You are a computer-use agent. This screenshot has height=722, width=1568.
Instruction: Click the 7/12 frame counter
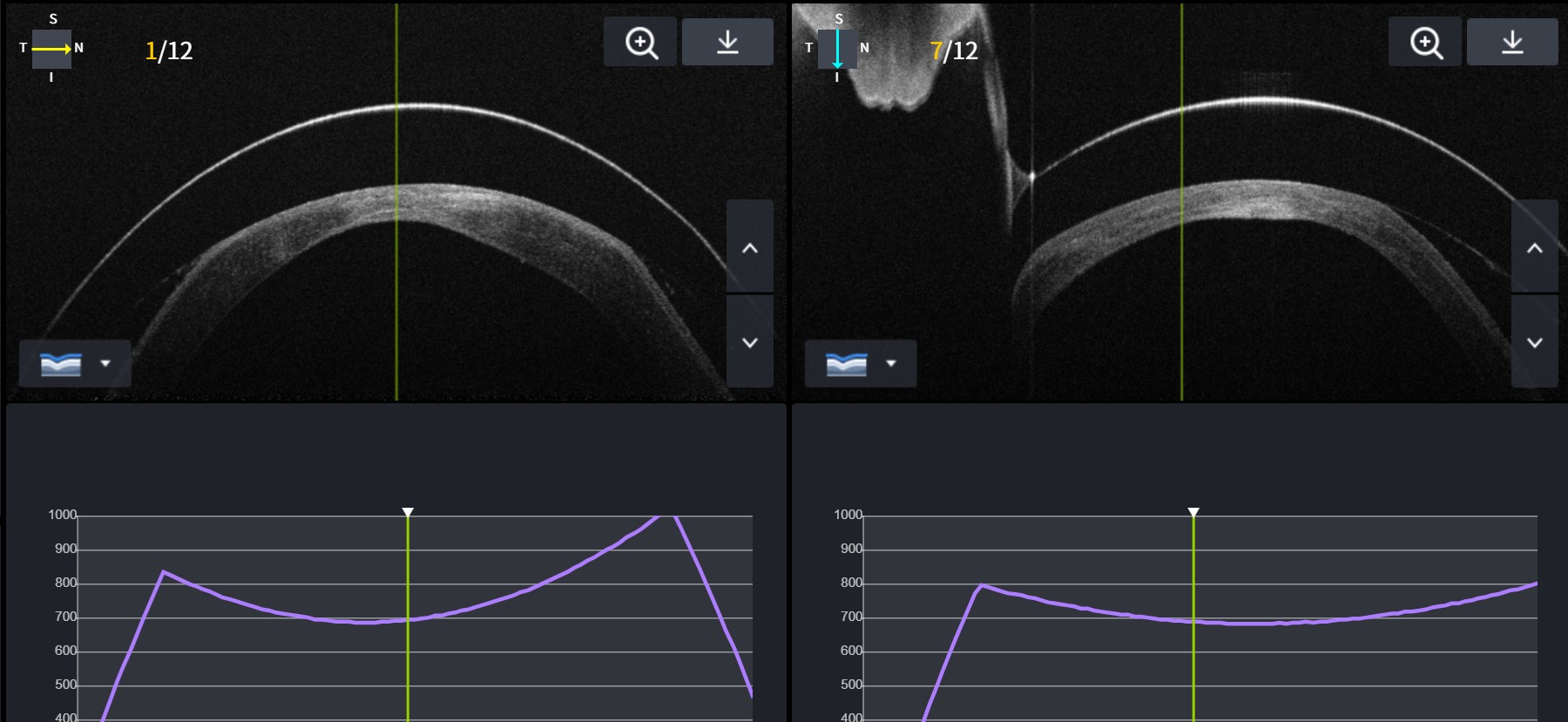pyautogui.click(x=954, y=51)
